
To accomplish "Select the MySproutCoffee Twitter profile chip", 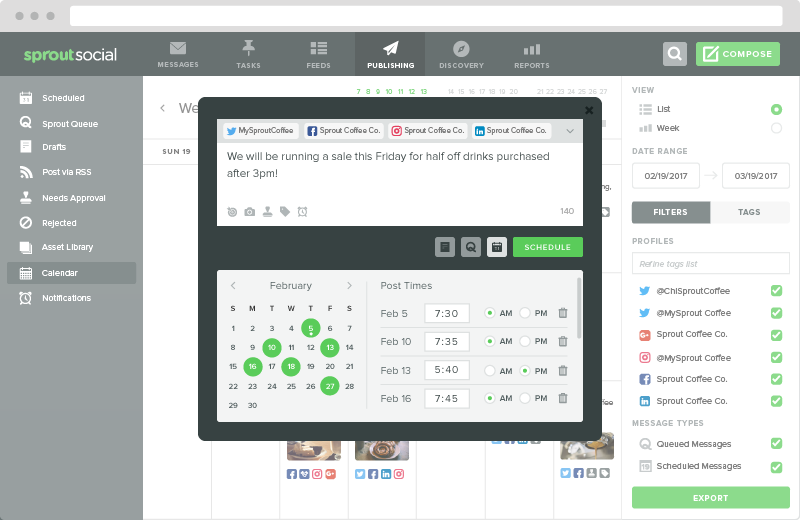I will coord(260,131).
